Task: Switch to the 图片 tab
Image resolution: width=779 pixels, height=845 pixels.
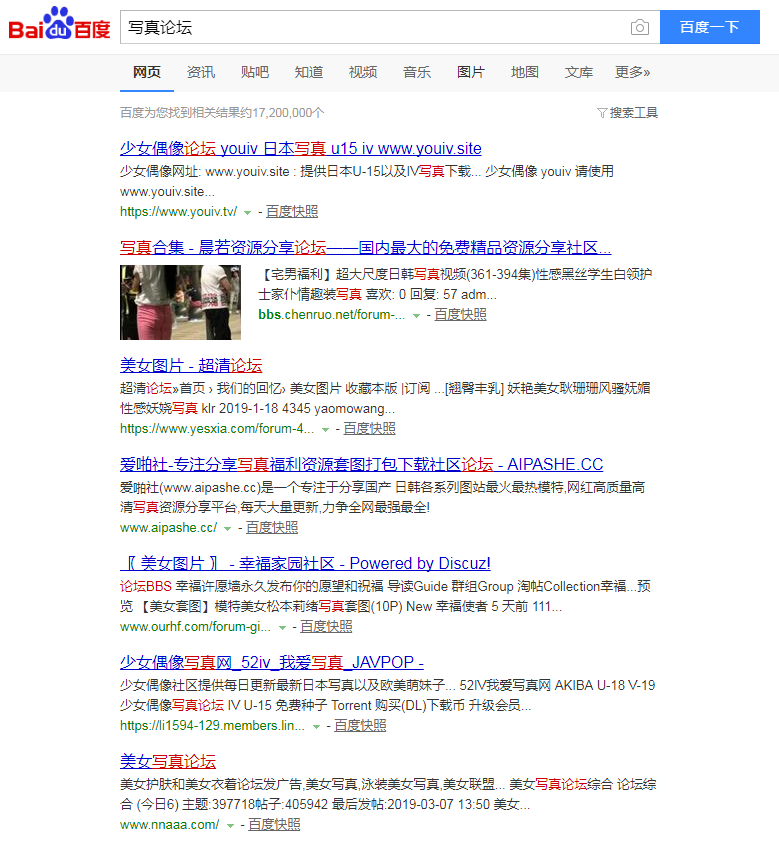Action: coord(470,72)
